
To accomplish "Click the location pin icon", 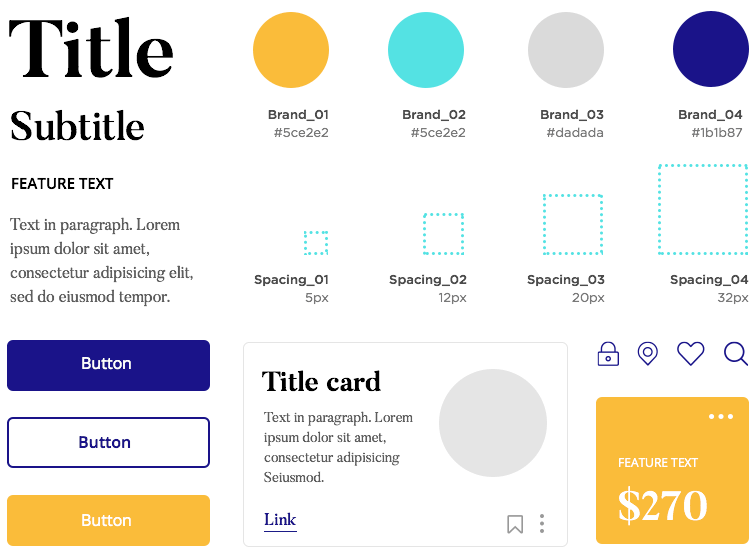I will tap(648, 354).
